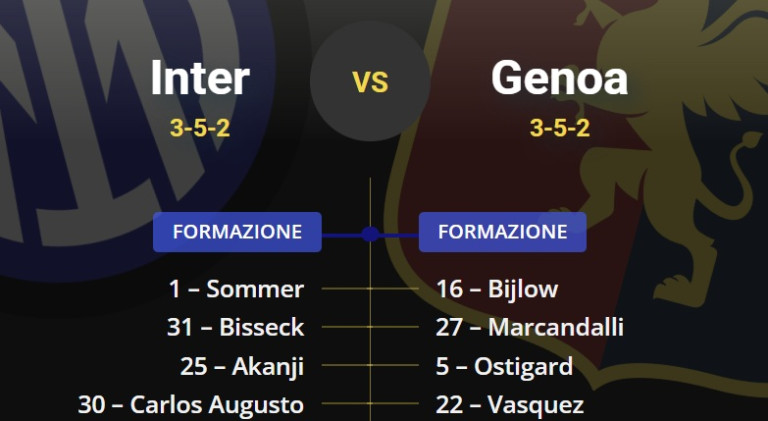
Task: Click the dot between the Formazione buttons
Action: tap(370, 233)
